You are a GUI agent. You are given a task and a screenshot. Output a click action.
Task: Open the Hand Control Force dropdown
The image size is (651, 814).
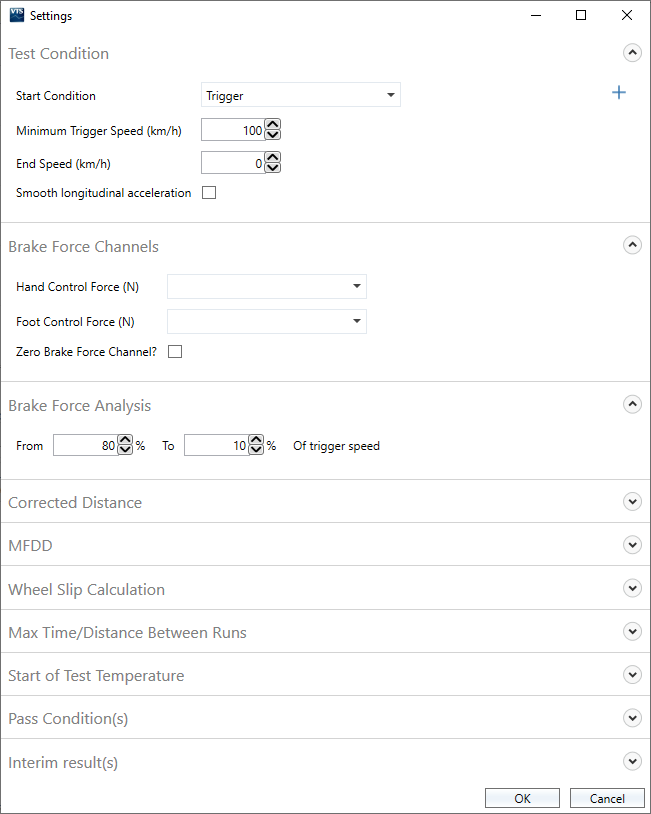click(x=266, y=287)
